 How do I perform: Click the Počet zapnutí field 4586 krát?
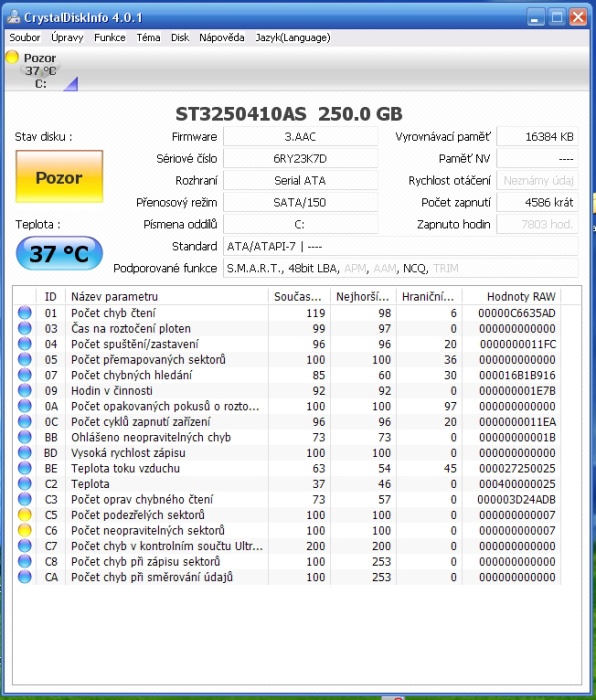[537, 202]
